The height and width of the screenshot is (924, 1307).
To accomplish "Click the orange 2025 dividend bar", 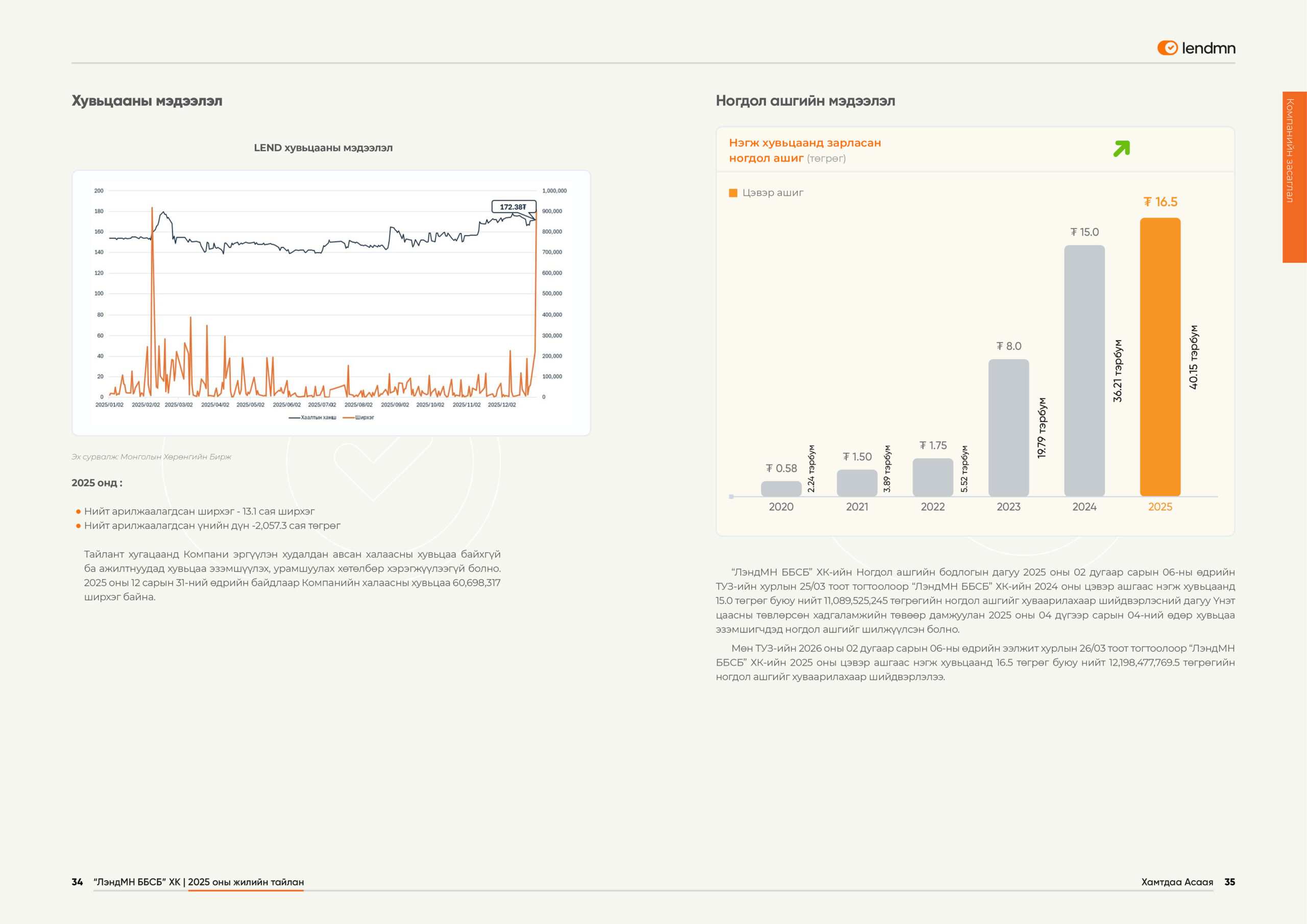I will pyautogui.click(x=1159, y=357).
